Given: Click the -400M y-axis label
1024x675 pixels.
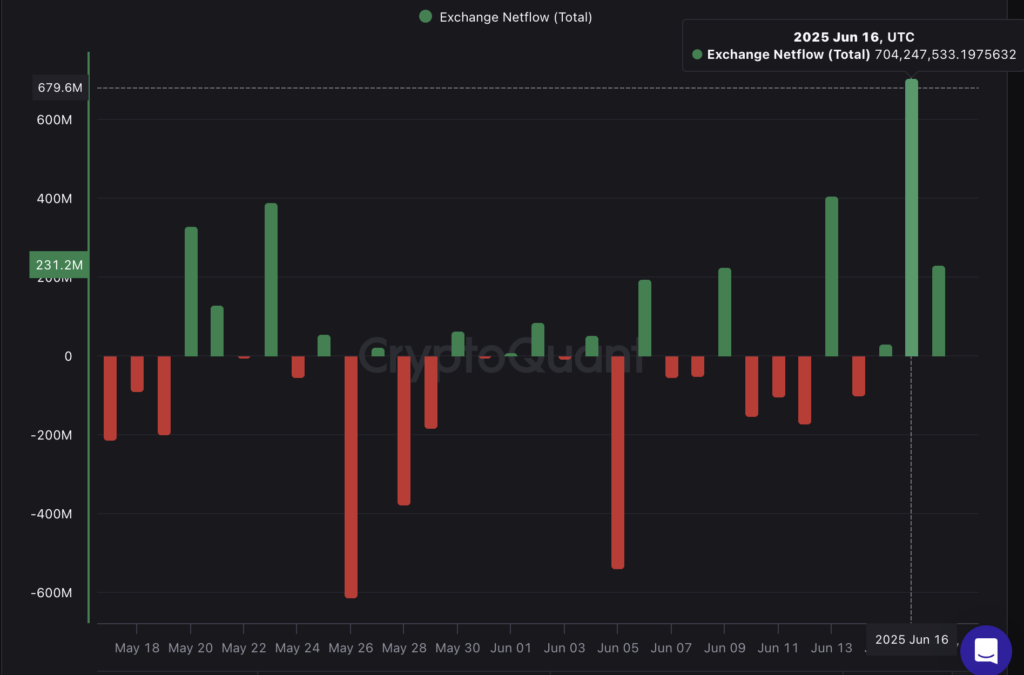Looking at the screenshot, I should 51,514.
